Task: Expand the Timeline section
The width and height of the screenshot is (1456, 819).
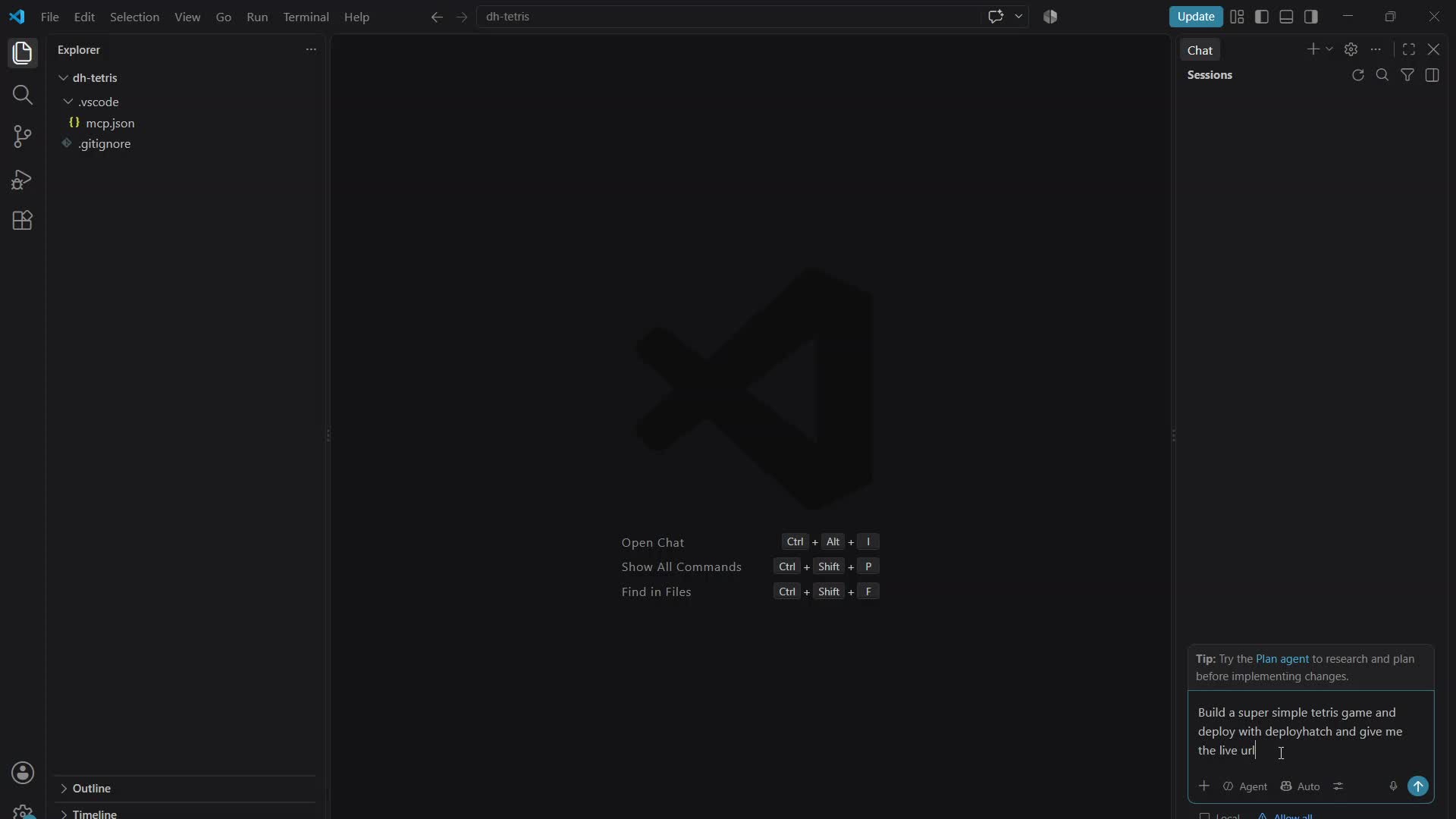Action: pyautogui.click(x=94, y=814)
